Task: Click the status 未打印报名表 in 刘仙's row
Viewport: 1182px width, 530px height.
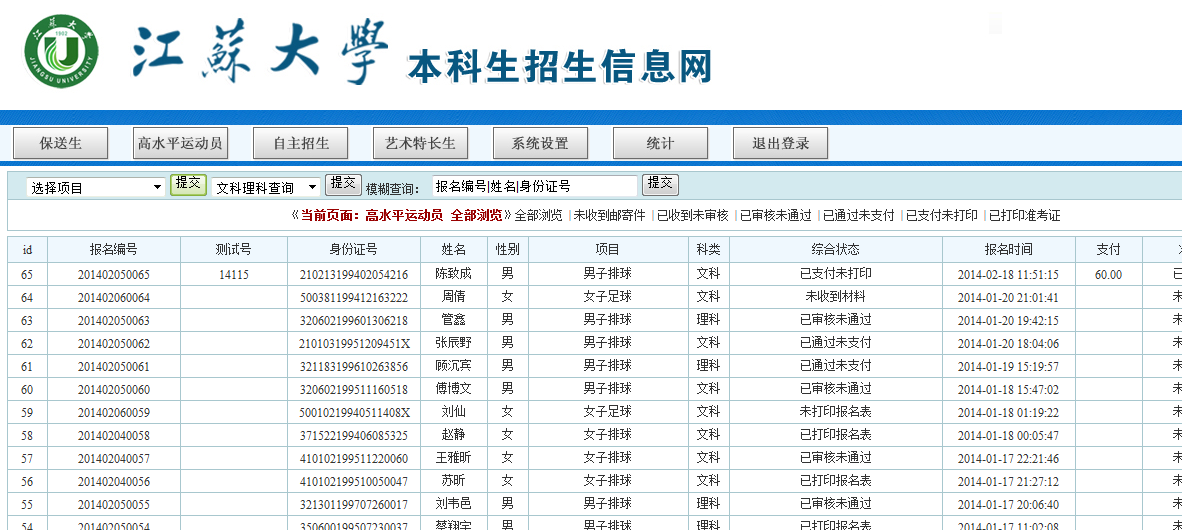Action: pos(835,412)
